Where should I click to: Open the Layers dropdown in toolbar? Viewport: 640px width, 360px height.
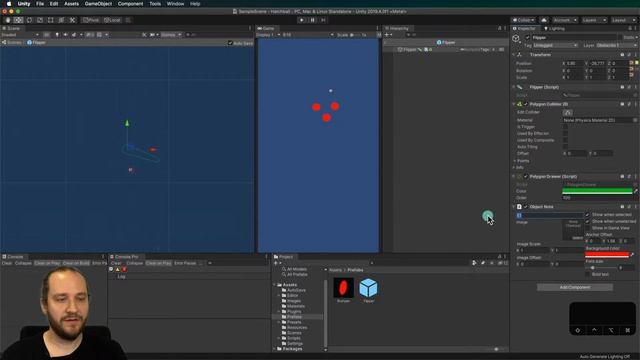(594, 20)
